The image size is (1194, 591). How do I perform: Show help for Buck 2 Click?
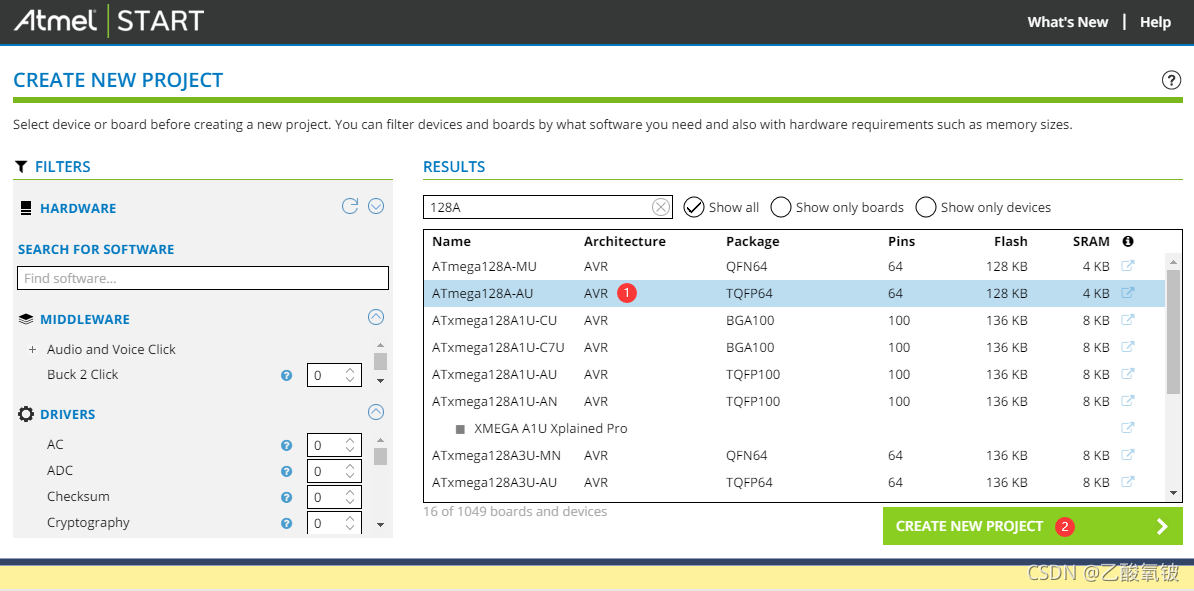pyautogui.click(x=286, y=375)
